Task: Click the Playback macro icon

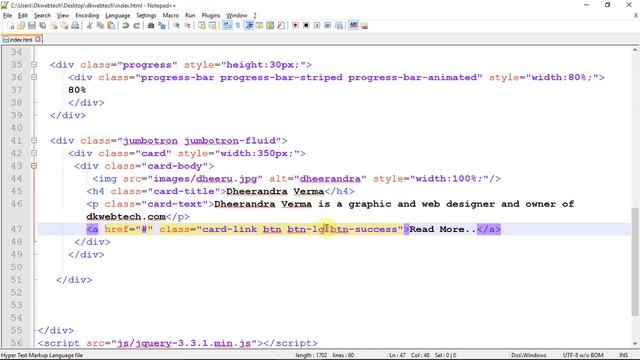Action: click(317, 26)
